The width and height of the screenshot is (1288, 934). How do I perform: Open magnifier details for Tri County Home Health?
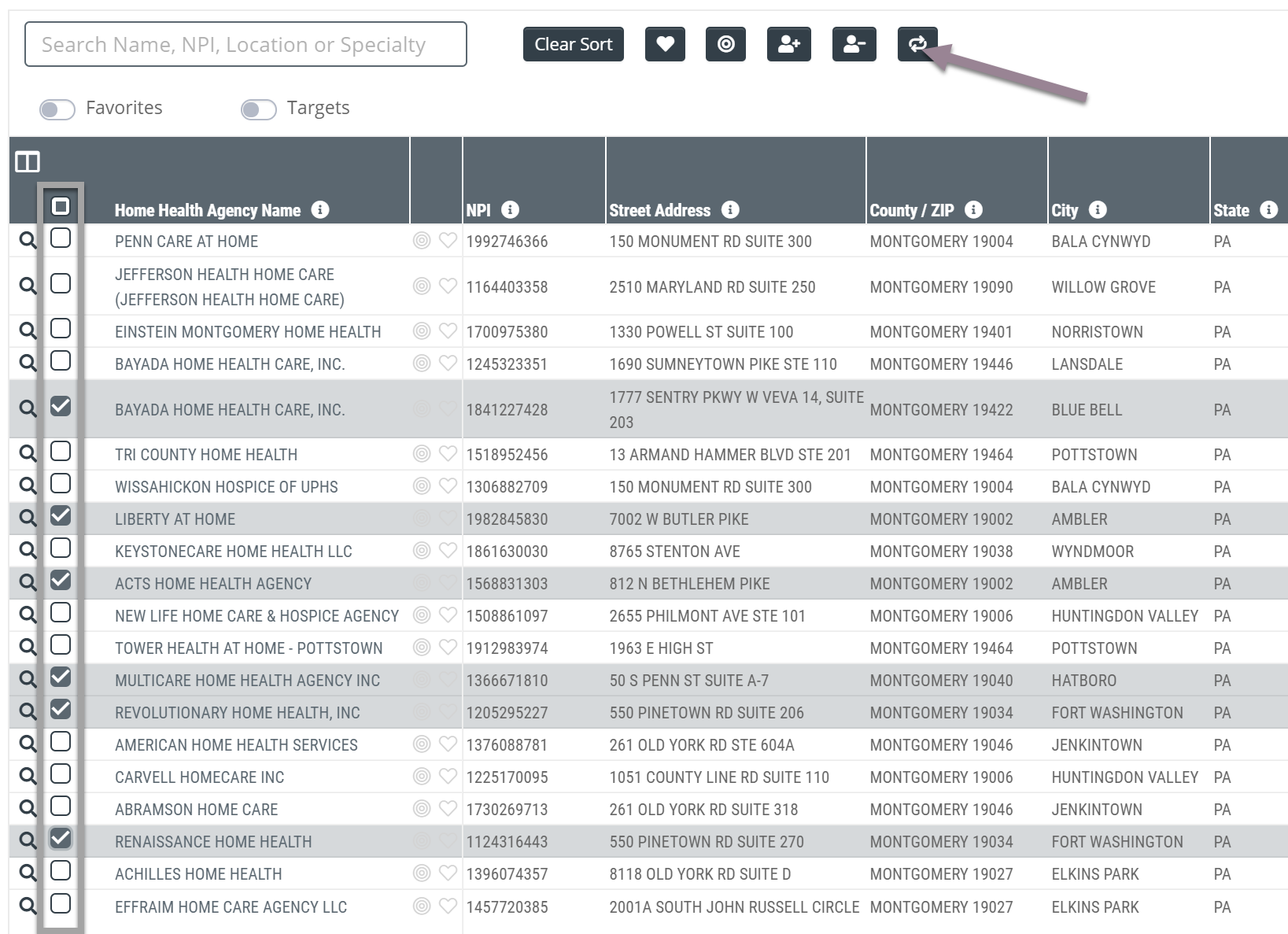28,454
